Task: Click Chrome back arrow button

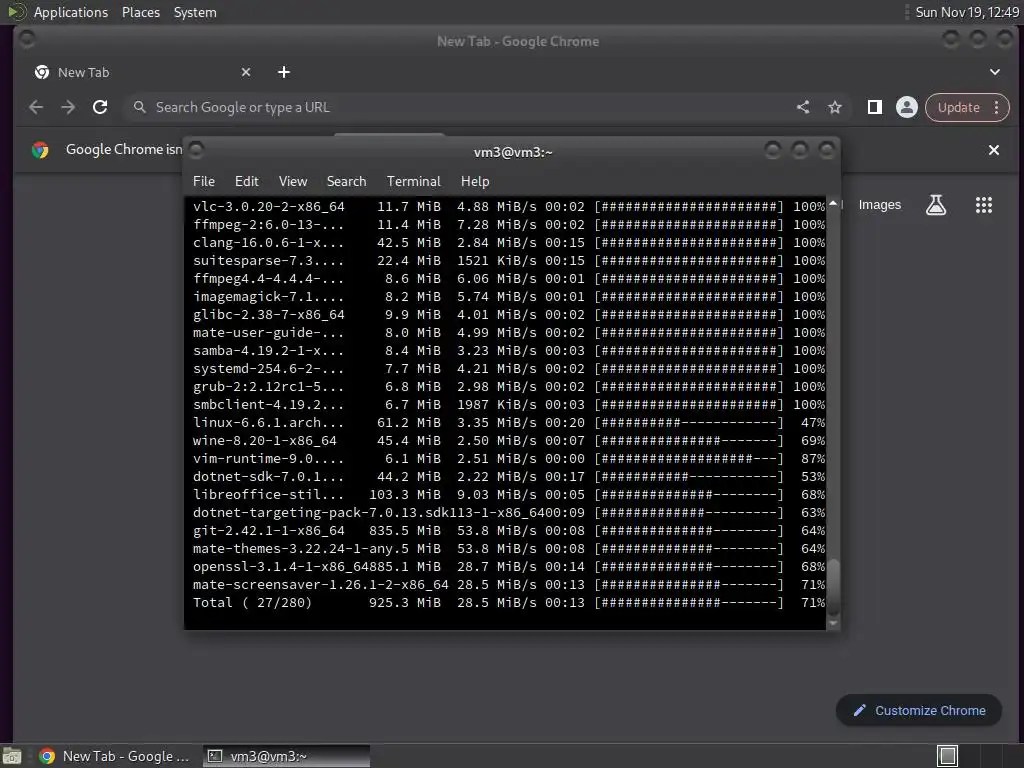Action: 36,107
